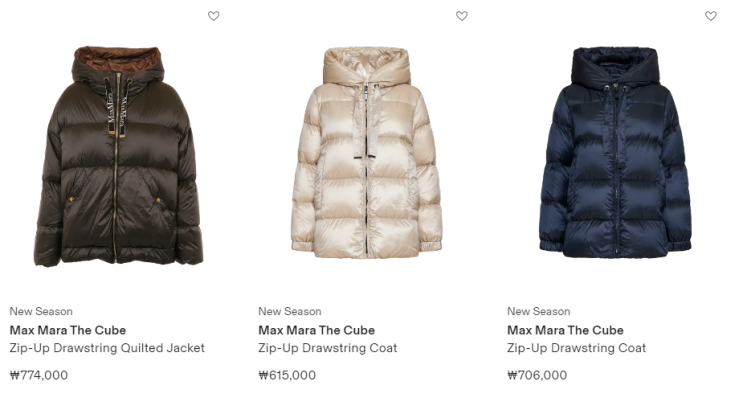The width and height of the screenshot is (743, 406).
Task: Open Zip-Up Drawstring Quilted Jacket title
Action: pos(107,348)
